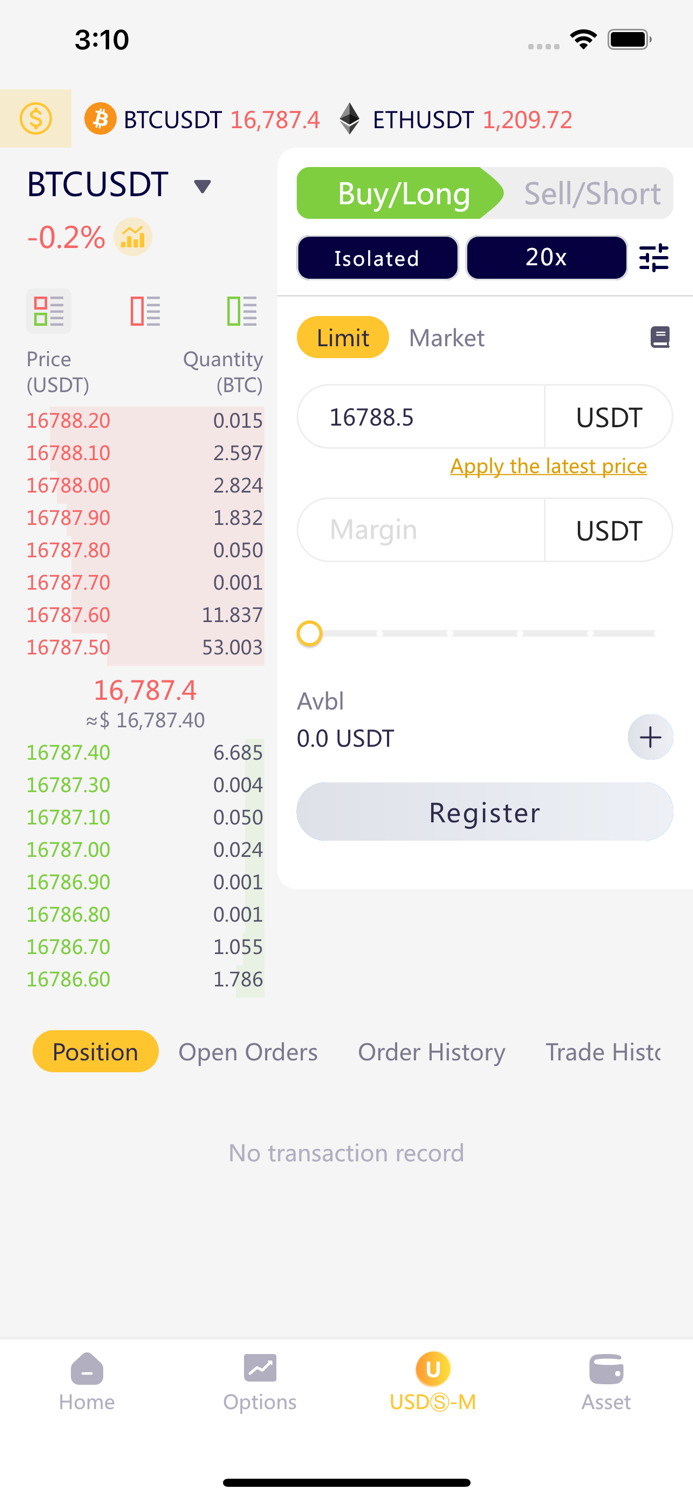Select the combined buy/sell order book view
The width and height of the screenshot is (693, 1500).
(48, 311)
